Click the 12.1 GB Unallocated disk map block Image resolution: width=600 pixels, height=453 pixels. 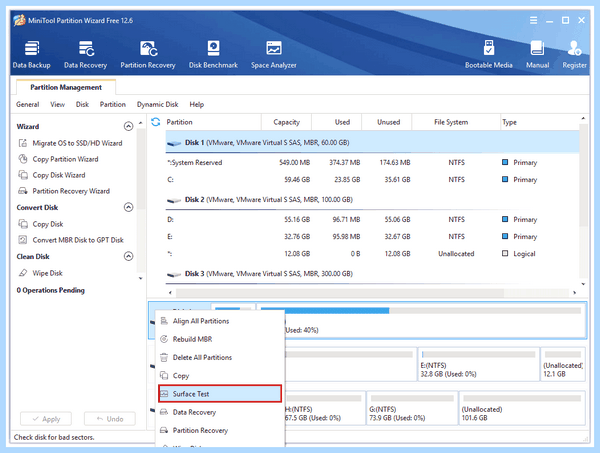[563, 364]
